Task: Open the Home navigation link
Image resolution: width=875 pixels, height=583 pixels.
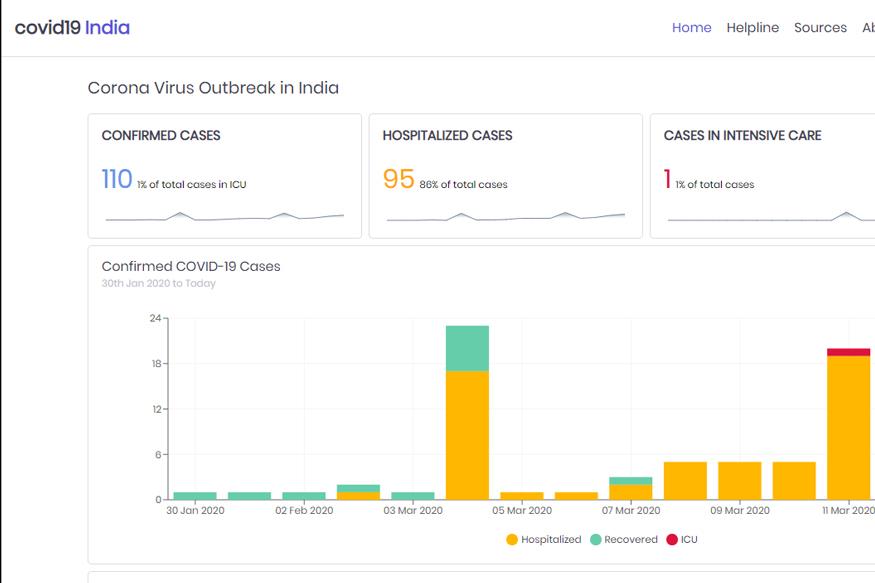Action: (691, 27)
